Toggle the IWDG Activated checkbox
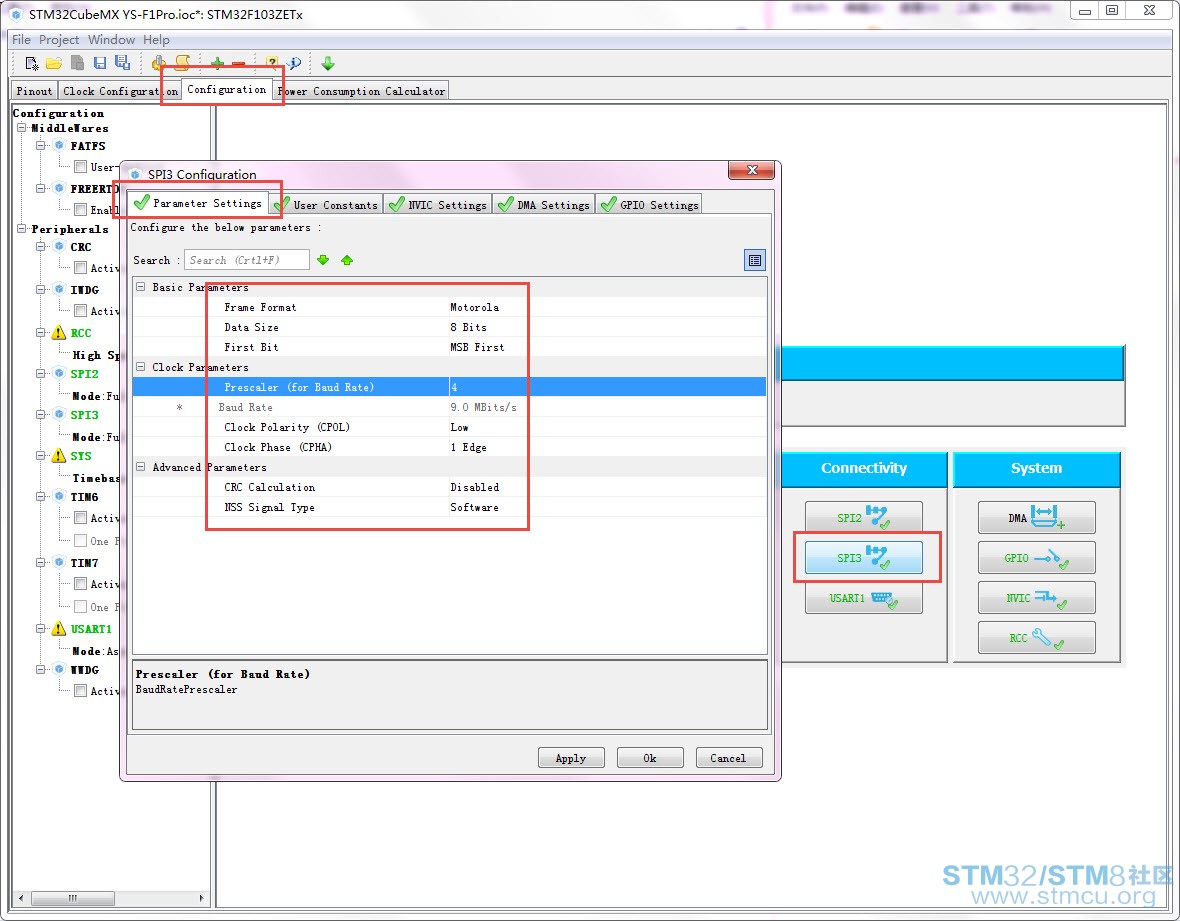The width and height of the screenshot is (1180, 921). click(81, 310)
